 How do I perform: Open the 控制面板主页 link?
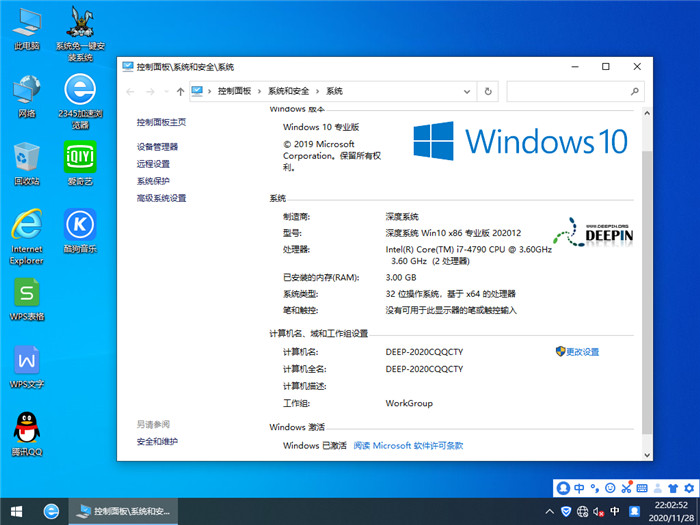pos(161,122)
